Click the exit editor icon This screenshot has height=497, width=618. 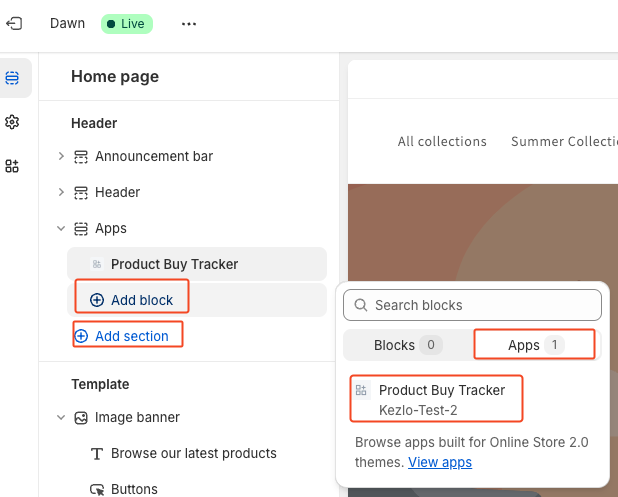(14, 23)
